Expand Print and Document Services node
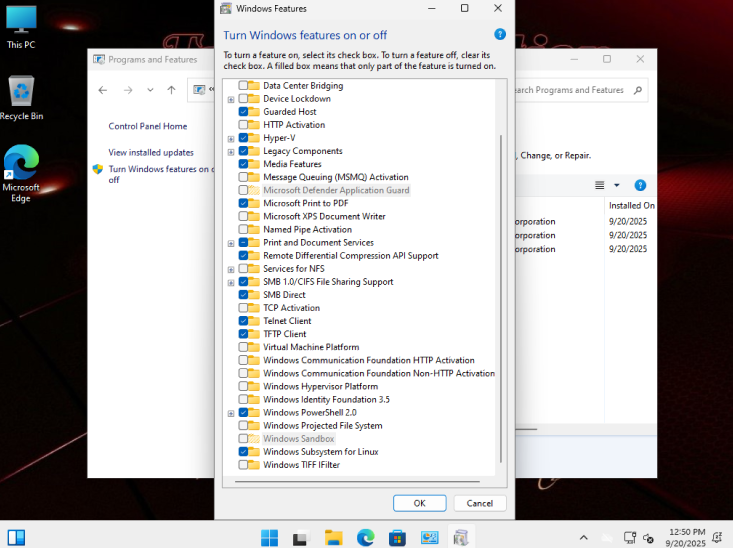The width and height of the screenshot is (733, 548). 231,244
